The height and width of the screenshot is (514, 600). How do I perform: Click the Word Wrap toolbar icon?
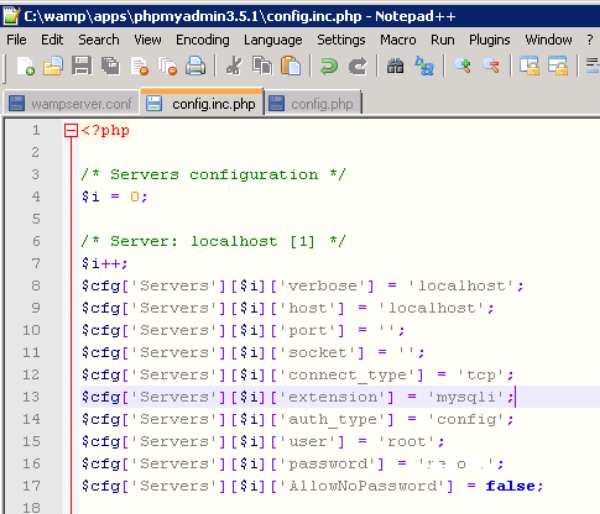pos(592,66)
